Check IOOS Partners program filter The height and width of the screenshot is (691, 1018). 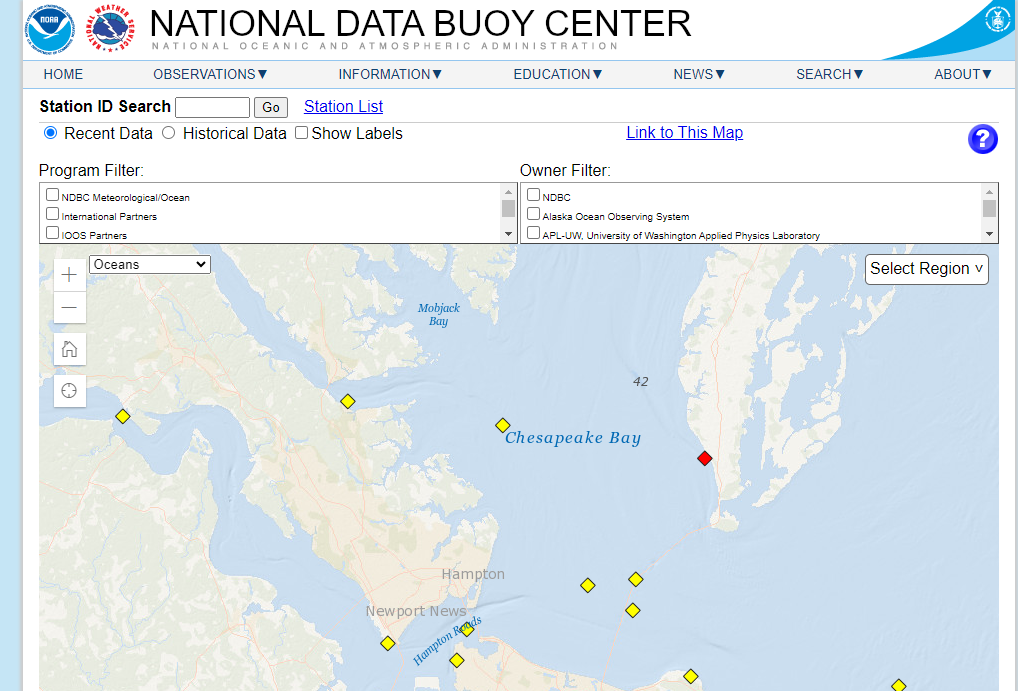pyautogui.click(x=53, y=232)
